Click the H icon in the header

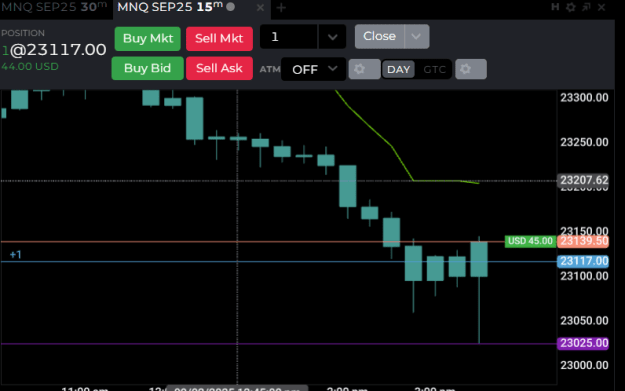coord(555,7)
